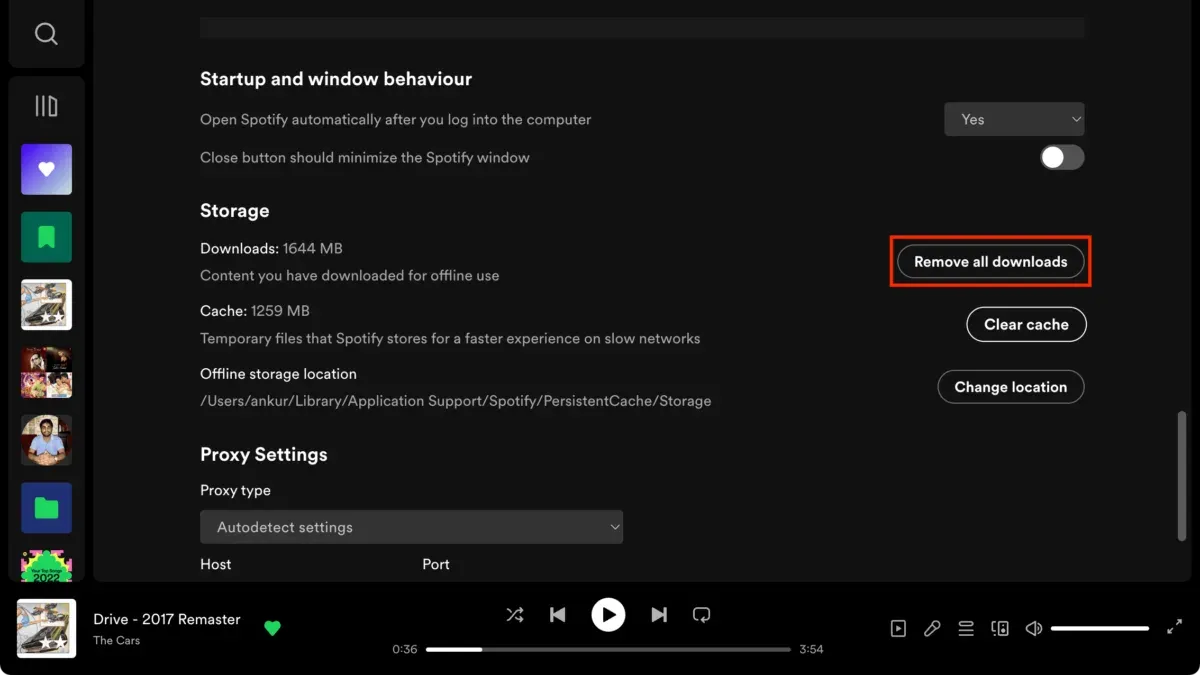Remove Drive from Liked Songs with the green heart

(272, 628)
